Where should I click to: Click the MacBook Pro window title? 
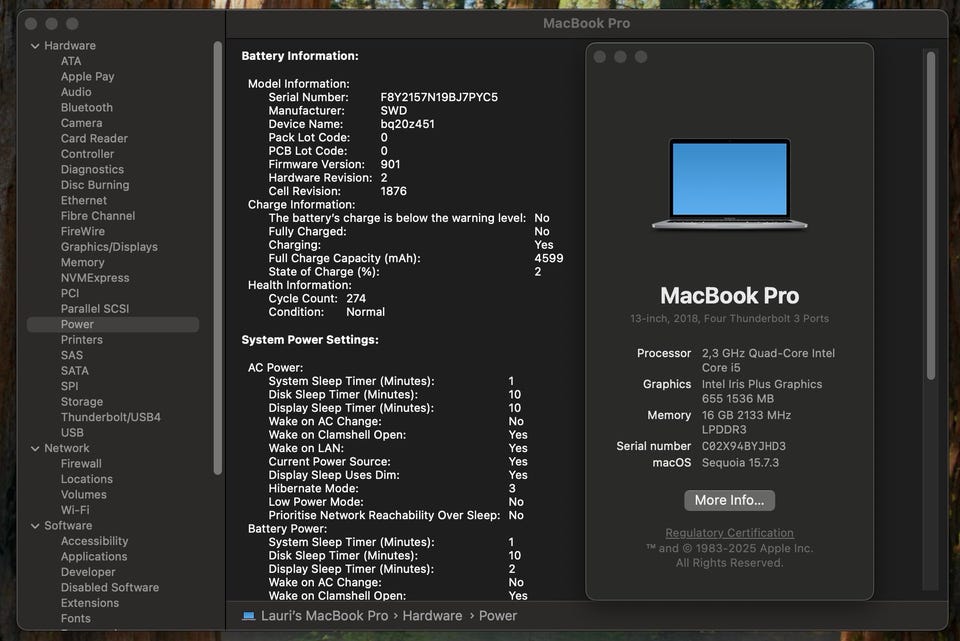pos(586,23)
